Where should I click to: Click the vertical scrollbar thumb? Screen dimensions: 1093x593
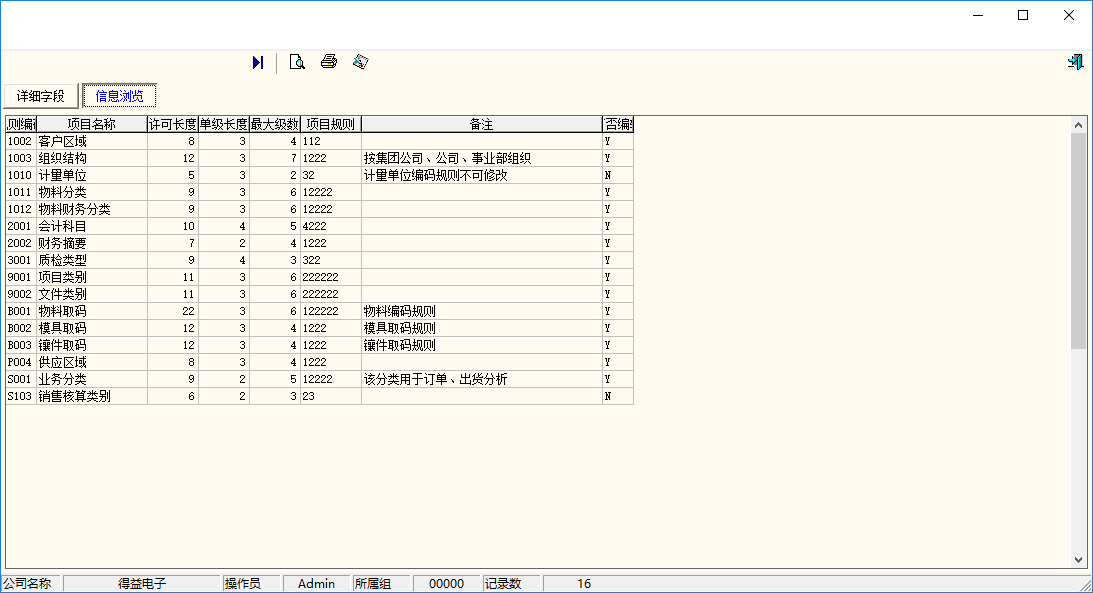coord(1078,240)
